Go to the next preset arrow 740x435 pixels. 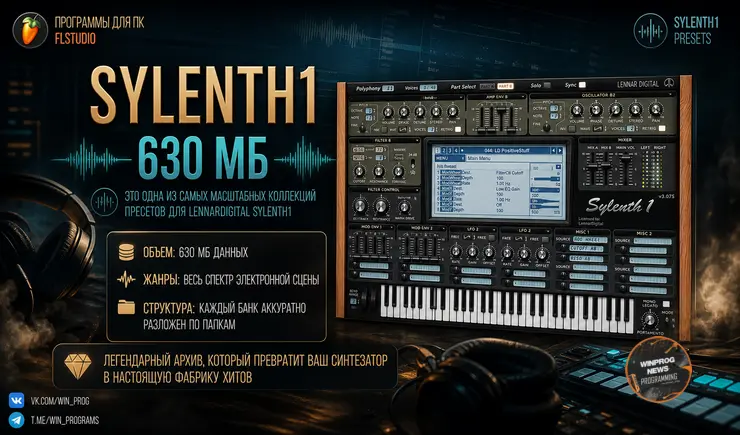[560, 151]
